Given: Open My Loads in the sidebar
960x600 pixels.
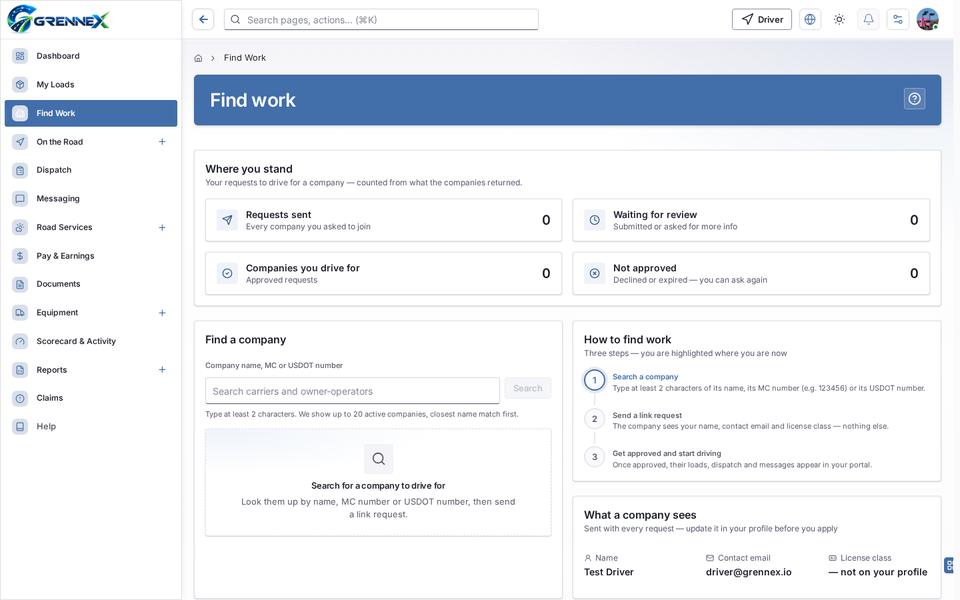Looking at the screenshot, I should 91,84.
